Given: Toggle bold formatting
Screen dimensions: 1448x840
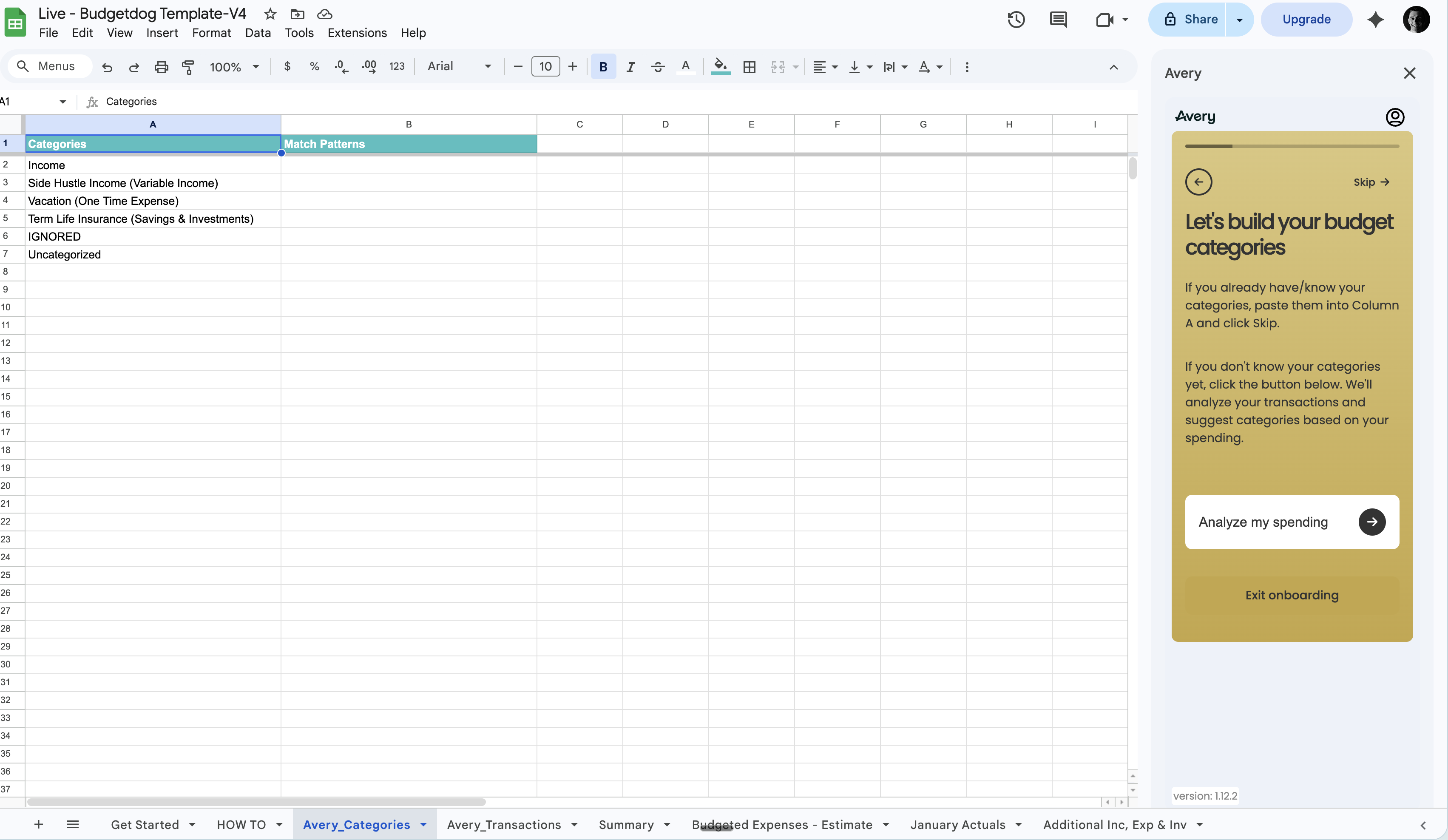Looking at the screenshot, I should [603, 67].
